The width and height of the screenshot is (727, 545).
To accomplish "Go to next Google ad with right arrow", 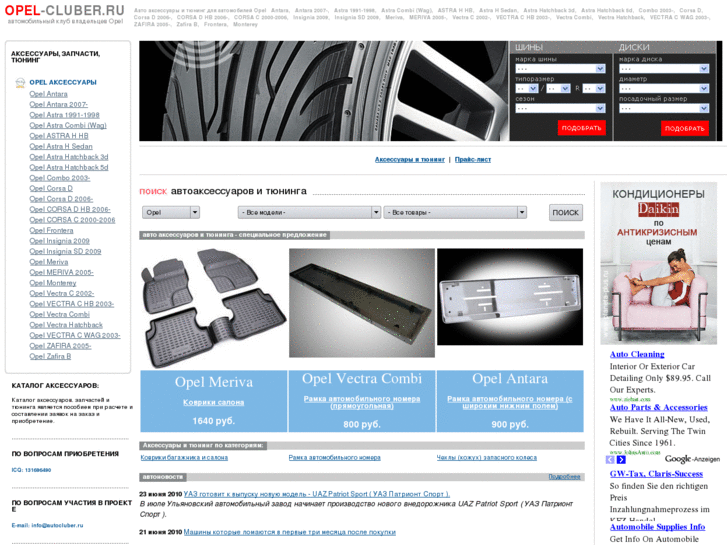I will click(621, 460).
